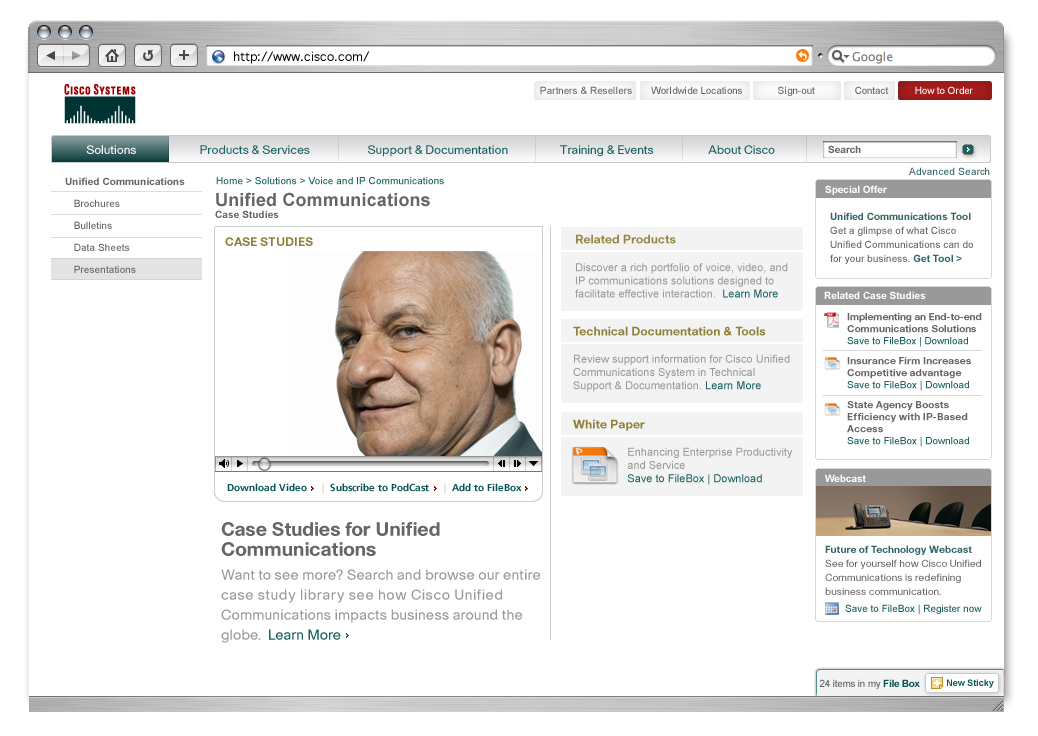The image size is (1038, 736).
Task: Click the site Search input field
Action: tap(889, 150)
